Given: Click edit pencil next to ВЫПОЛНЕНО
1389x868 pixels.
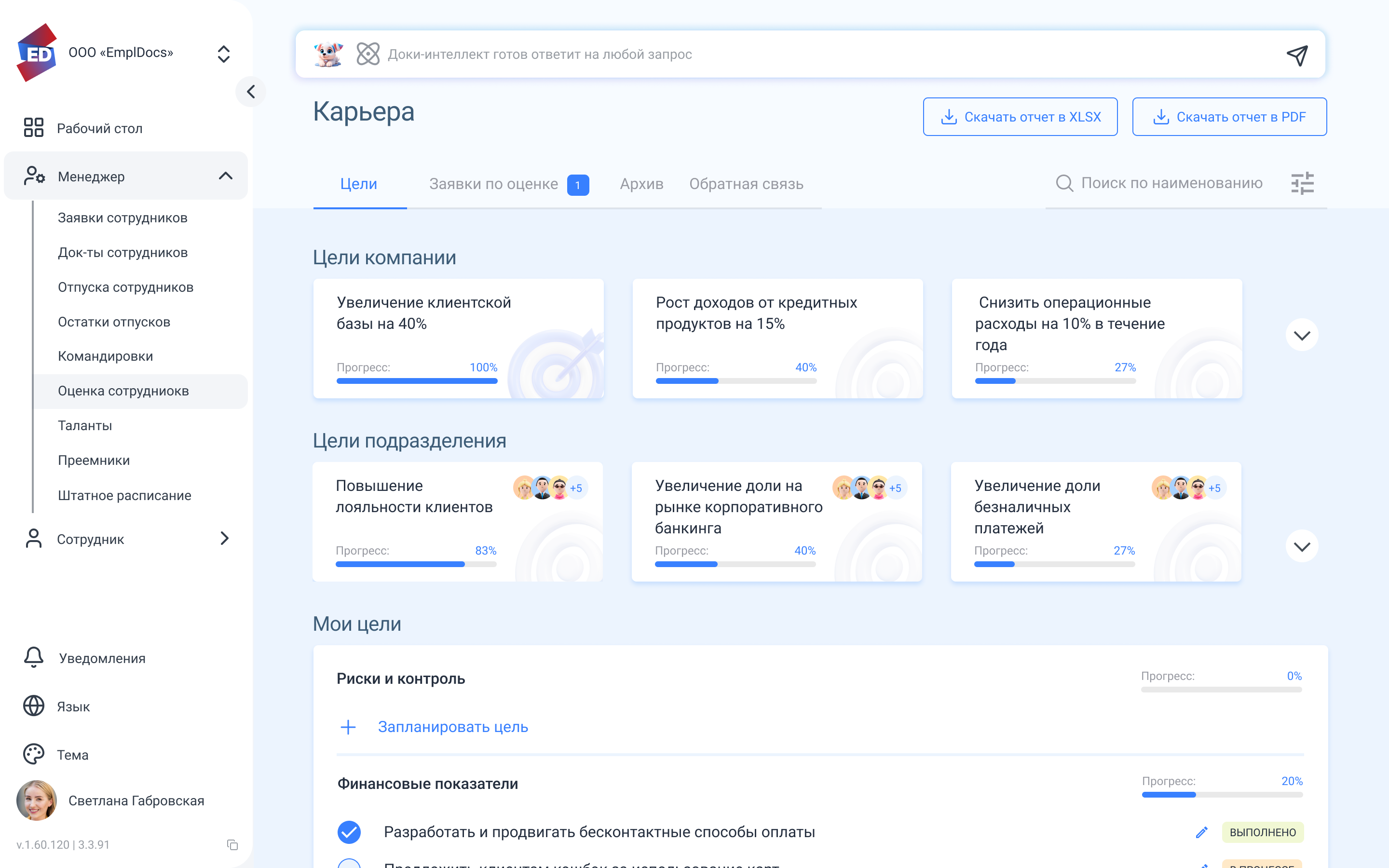Looking at the screenshot, I should tap(1201, 832).
